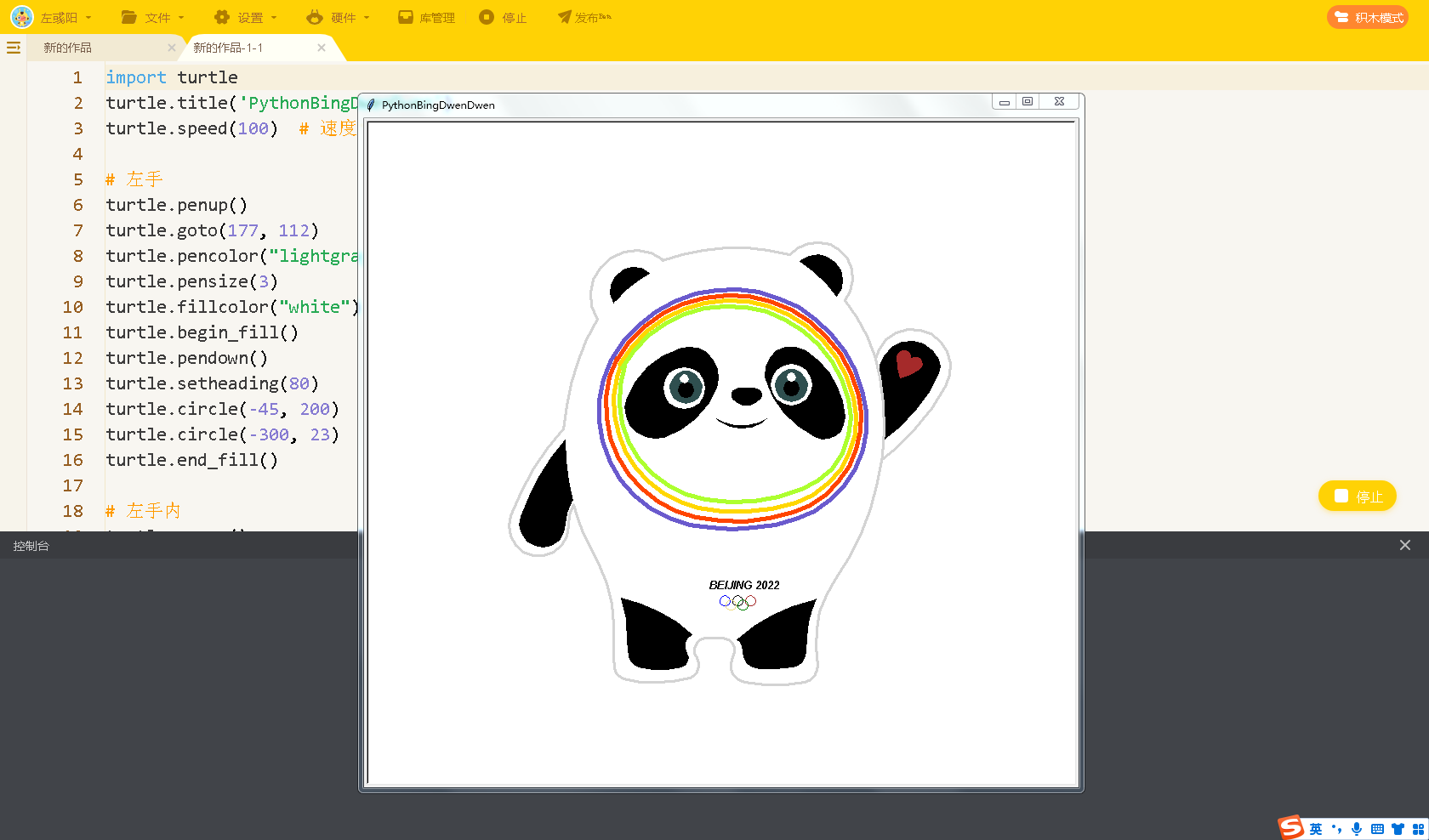Click the '# 左手内' comment on line 18

[143, 511]
